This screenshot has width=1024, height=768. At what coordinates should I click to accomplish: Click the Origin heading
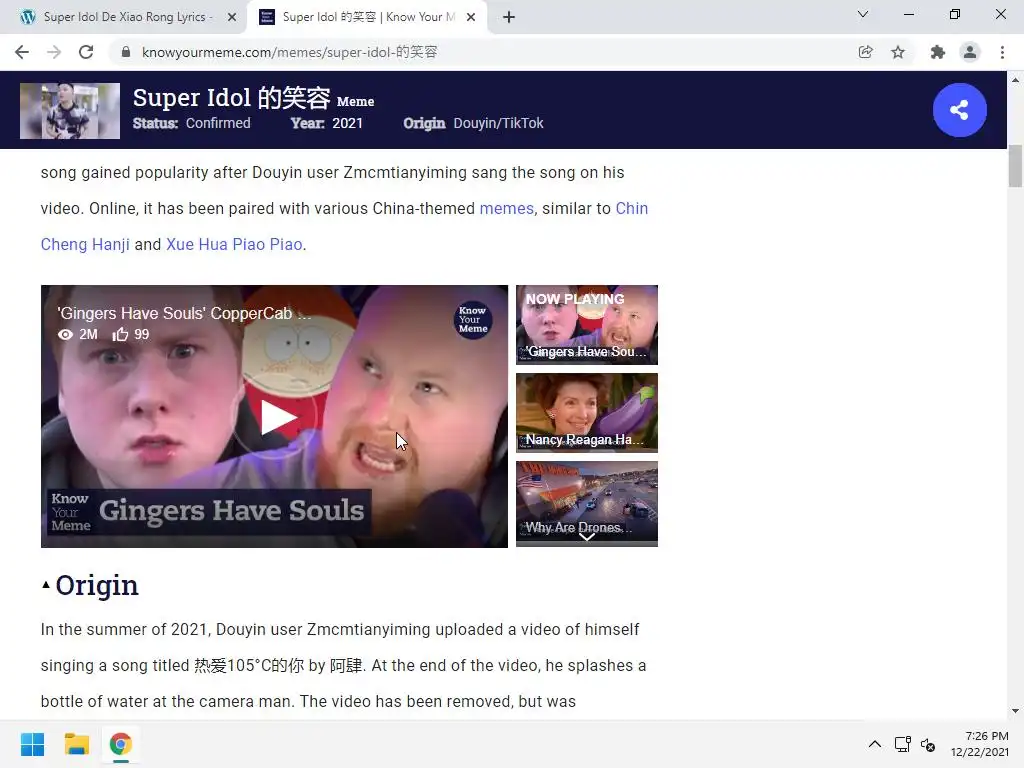(x=97, y=585)
